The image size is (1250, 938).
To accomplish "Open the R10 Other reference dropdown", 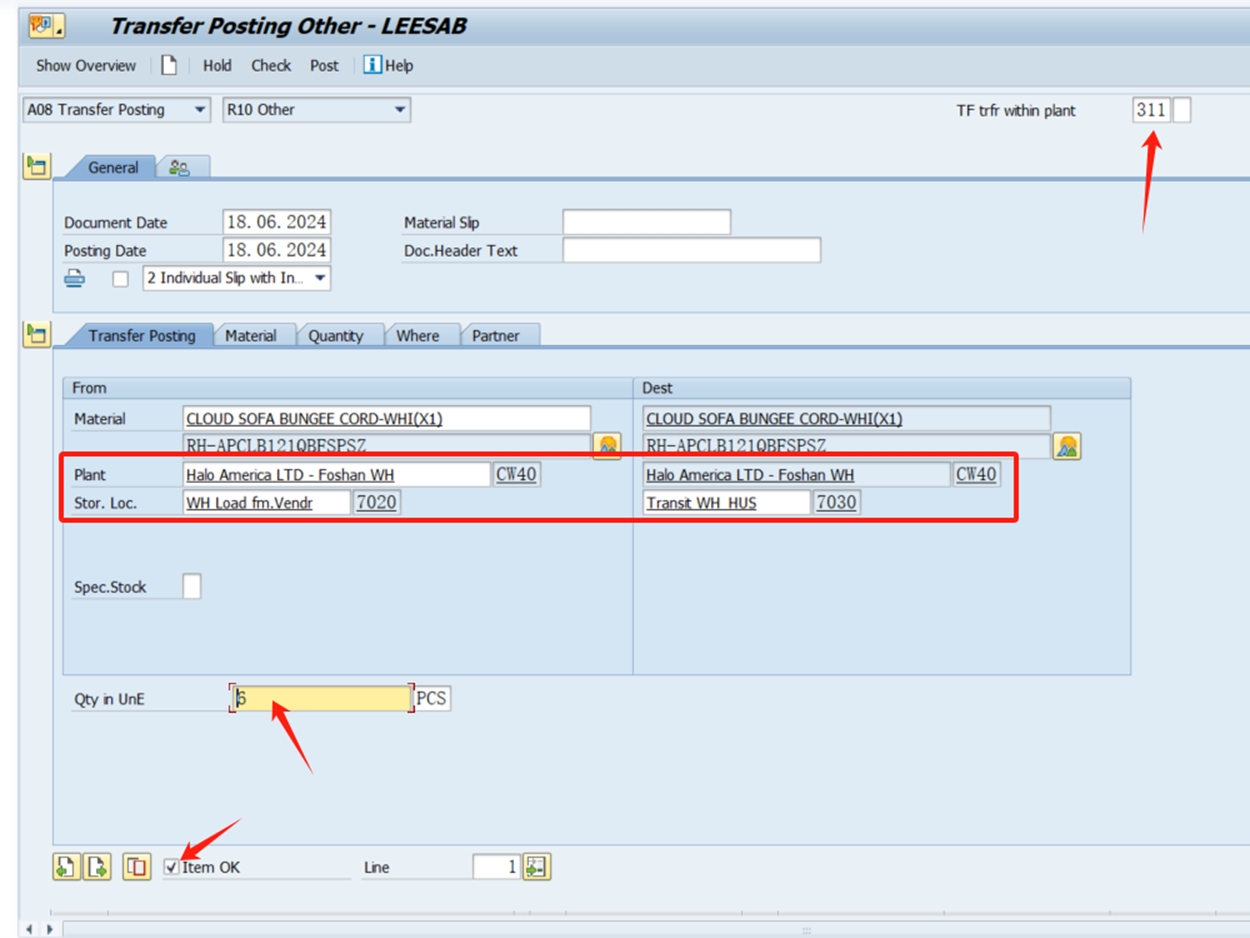I will pyautogui.click(x=400, y=110).
